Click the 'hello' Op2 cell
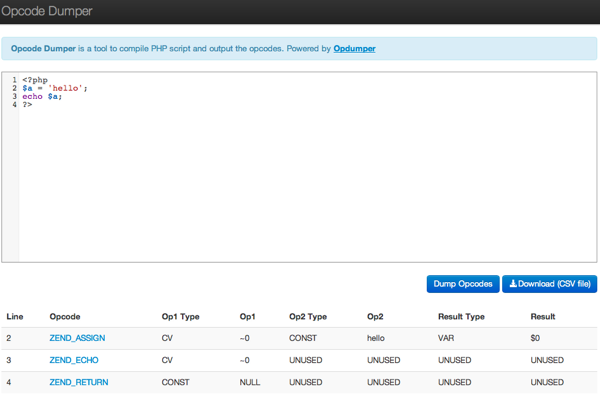Image resolution: width=600 pixels, height=398 pixels. [376, 338]
